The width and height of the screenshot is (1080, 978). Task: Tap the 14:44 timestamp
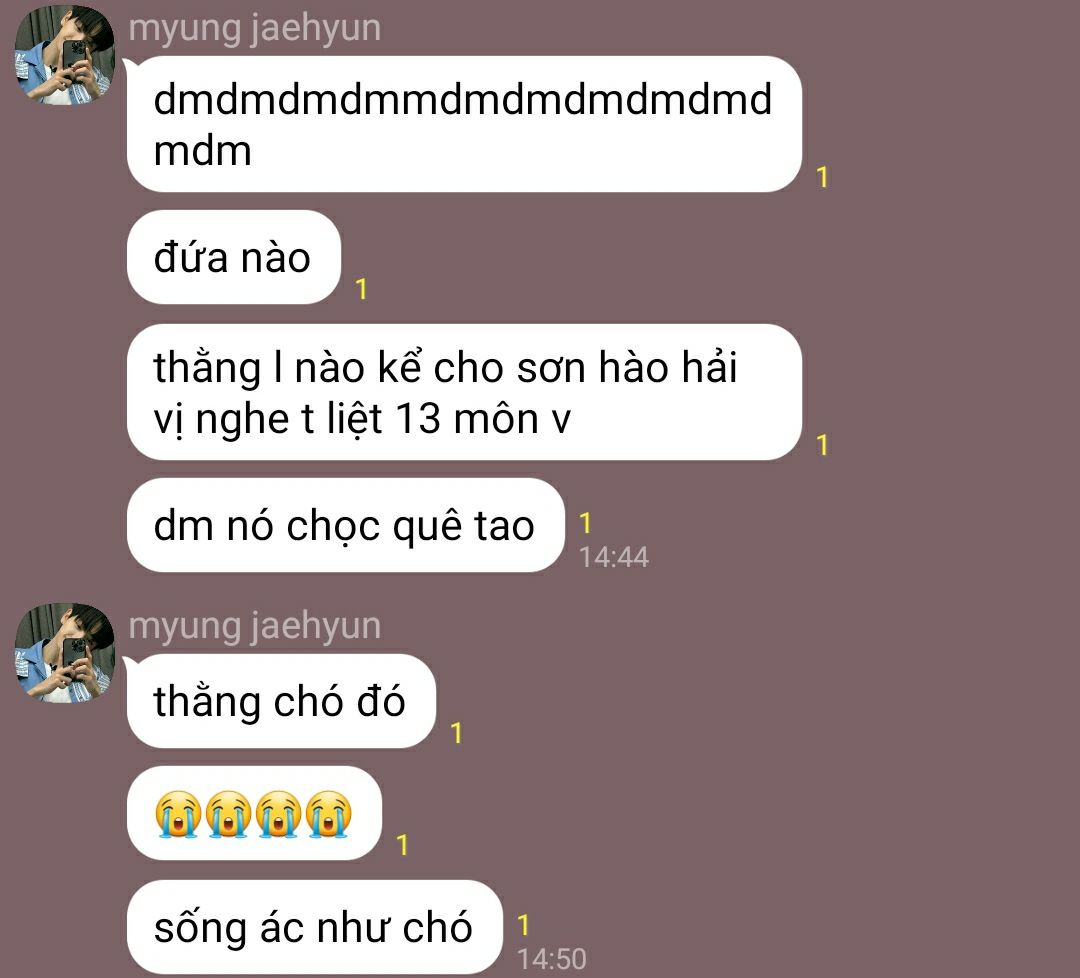pyautogui.click(x=614, y=557)
